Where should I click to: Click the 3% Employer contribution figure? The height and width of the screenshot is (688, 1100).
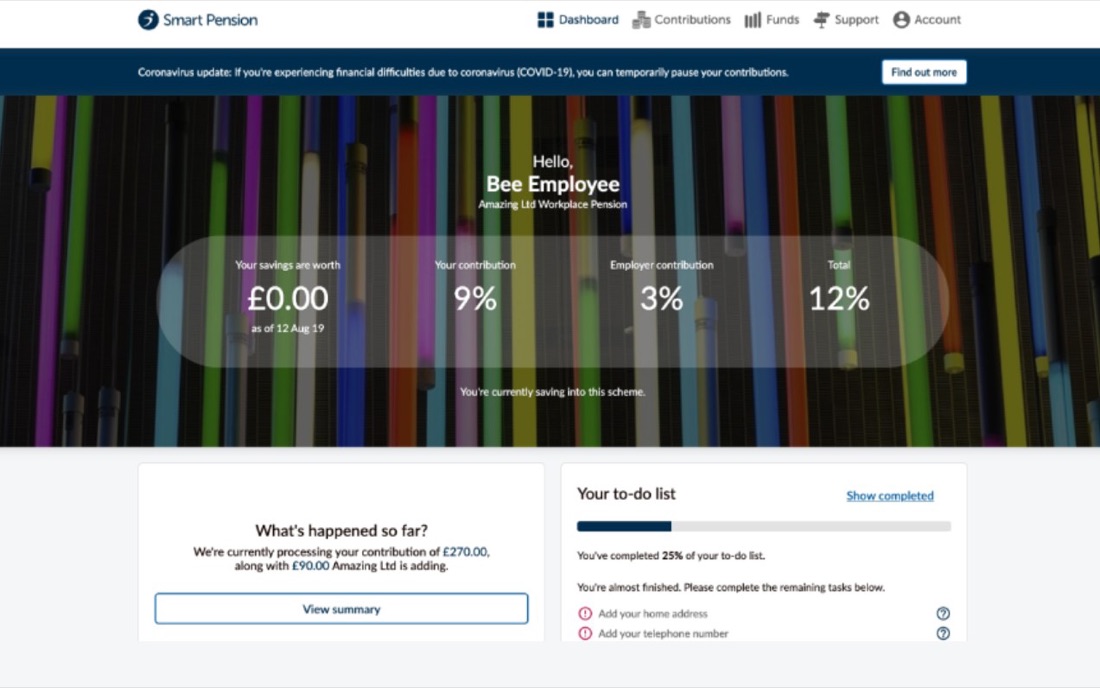(662, 298)
